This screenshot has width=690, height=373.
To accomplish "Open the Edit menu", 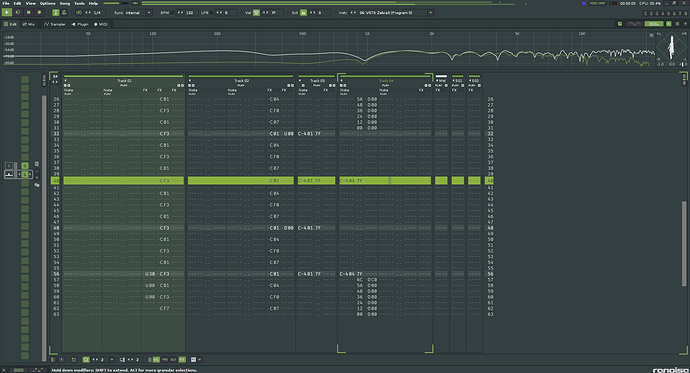I will (x=17, y=3).
